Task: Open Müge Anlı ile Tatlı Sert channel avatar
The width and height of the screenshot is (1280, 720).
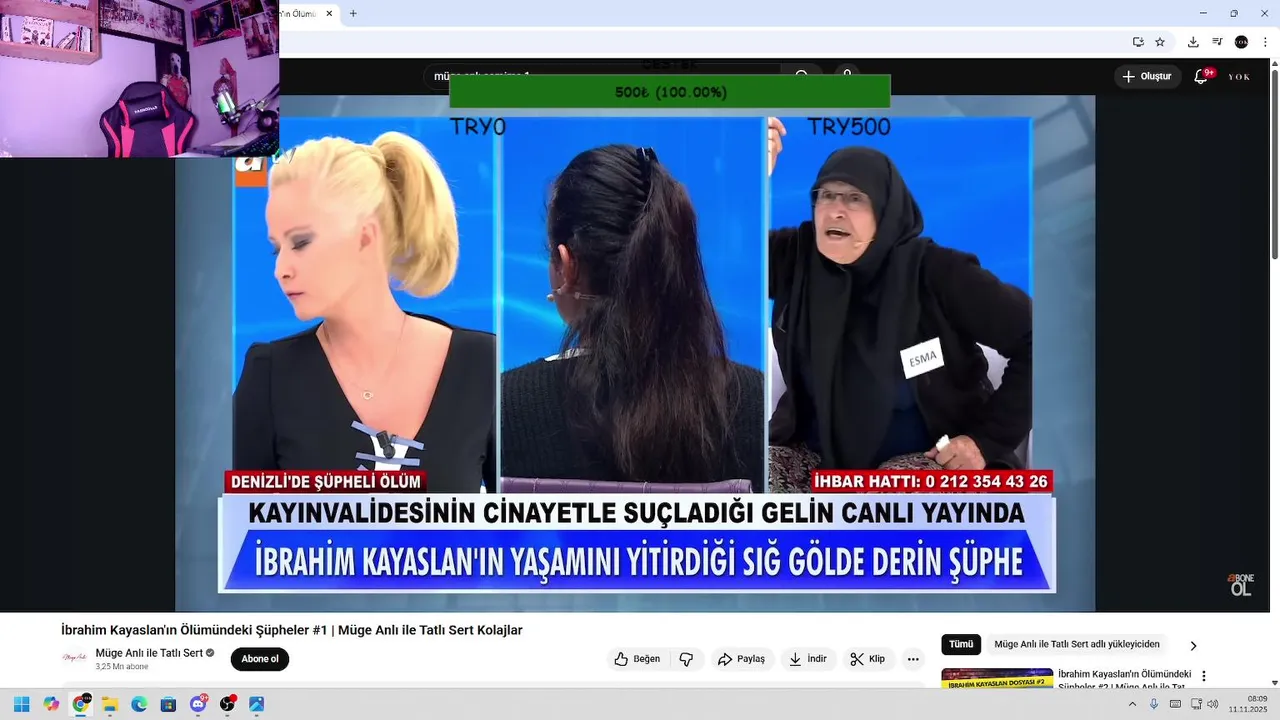Action: coord(74,658)
